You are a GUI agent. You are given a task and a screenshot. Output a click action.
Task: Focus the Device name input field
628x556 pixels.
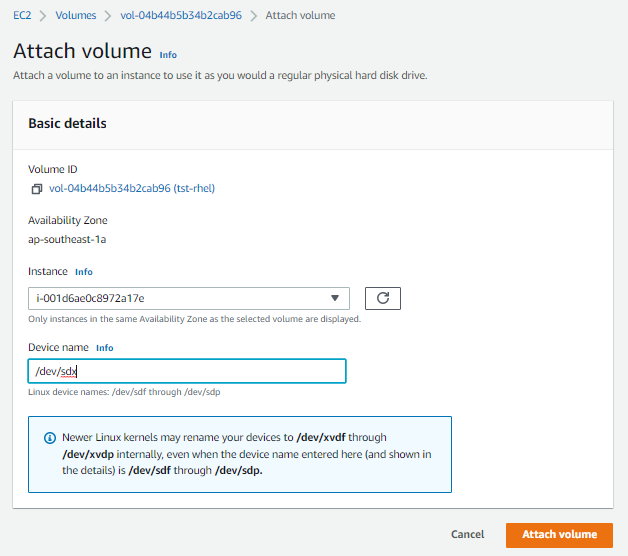187,371
